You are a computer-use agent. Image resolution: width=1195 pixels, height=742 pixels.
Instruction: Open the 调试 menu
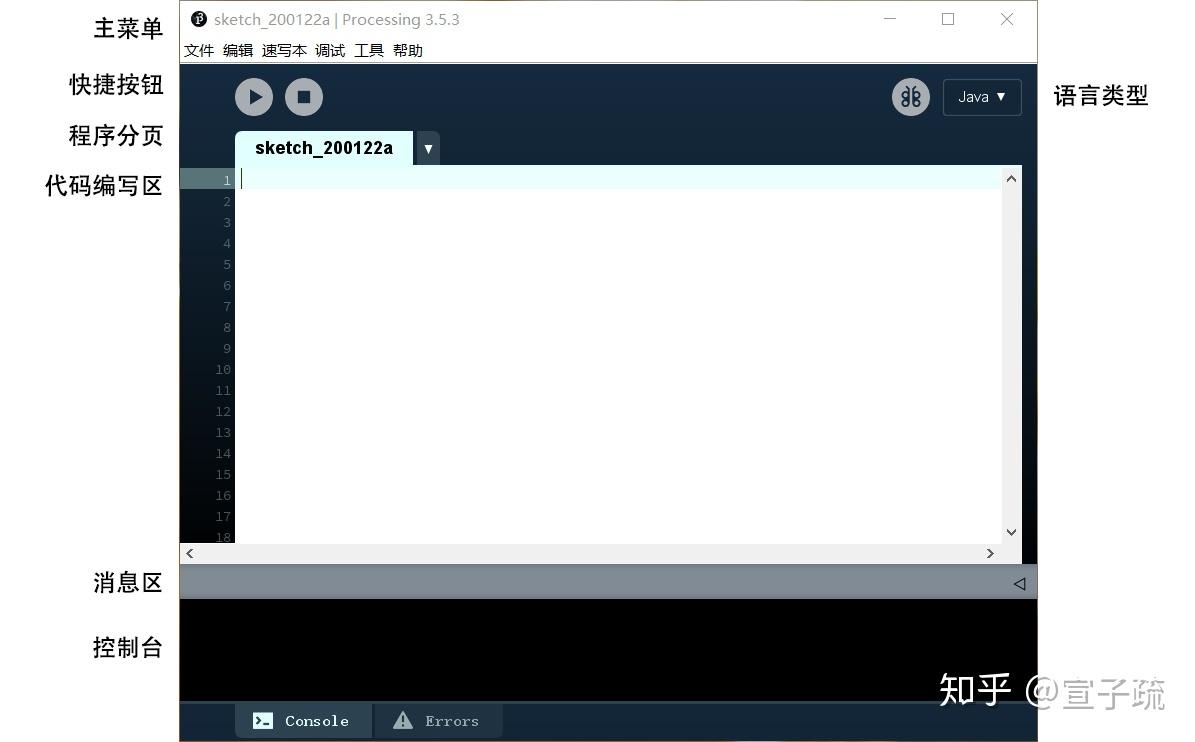[330, 50]
